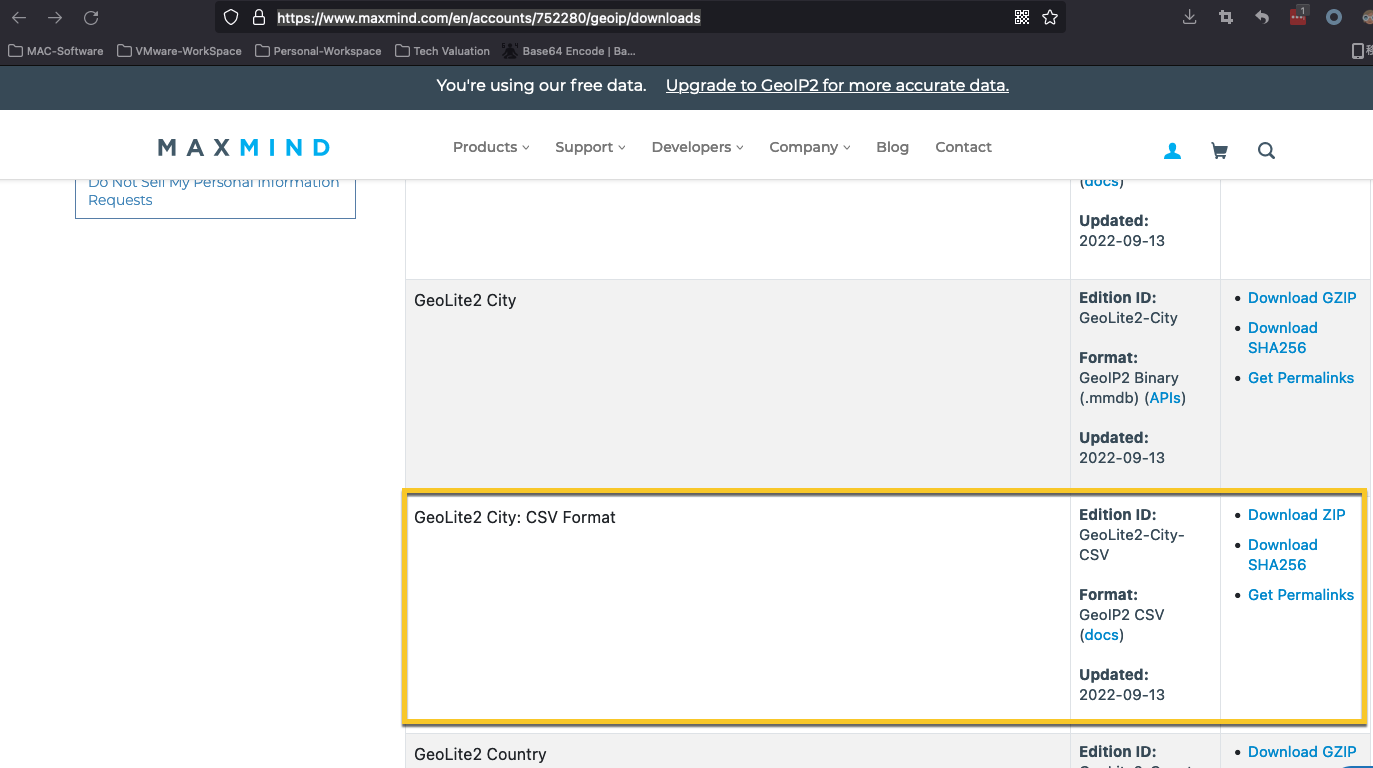The image size is (1373, 768).
Task: Click Download GZIP for GeoLite2 City
Action: point(1302,298)
